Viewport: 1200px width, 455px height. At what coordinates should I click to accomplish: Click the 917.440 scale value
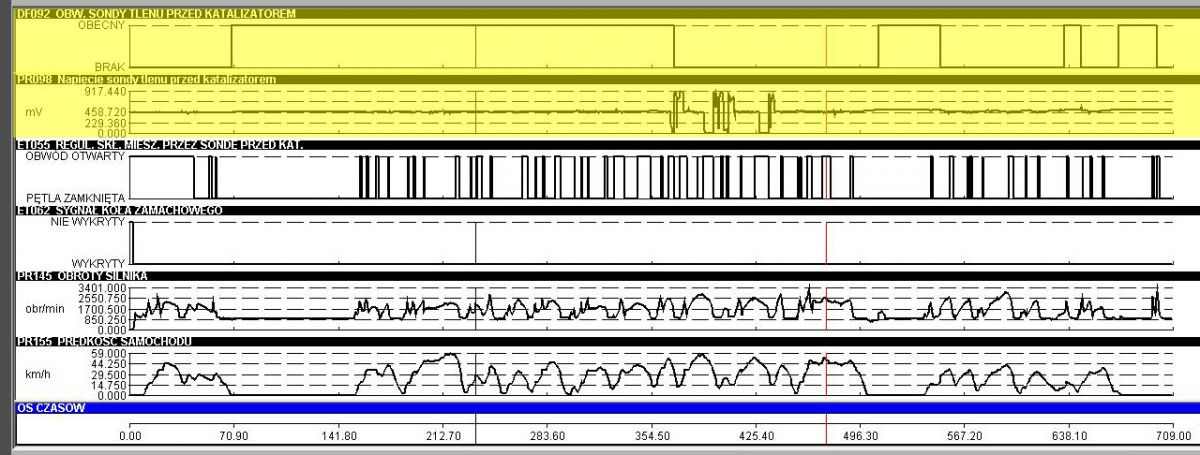104,91
